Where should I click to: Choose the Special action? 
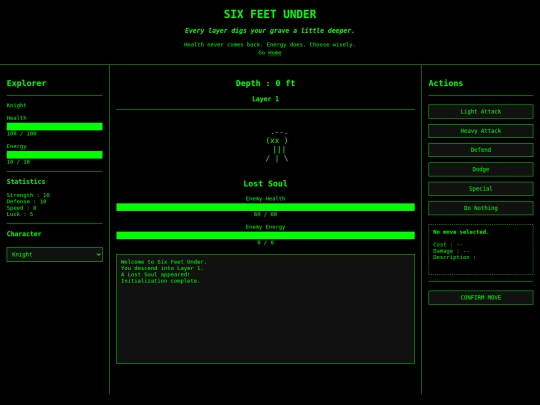pos(480,189)
